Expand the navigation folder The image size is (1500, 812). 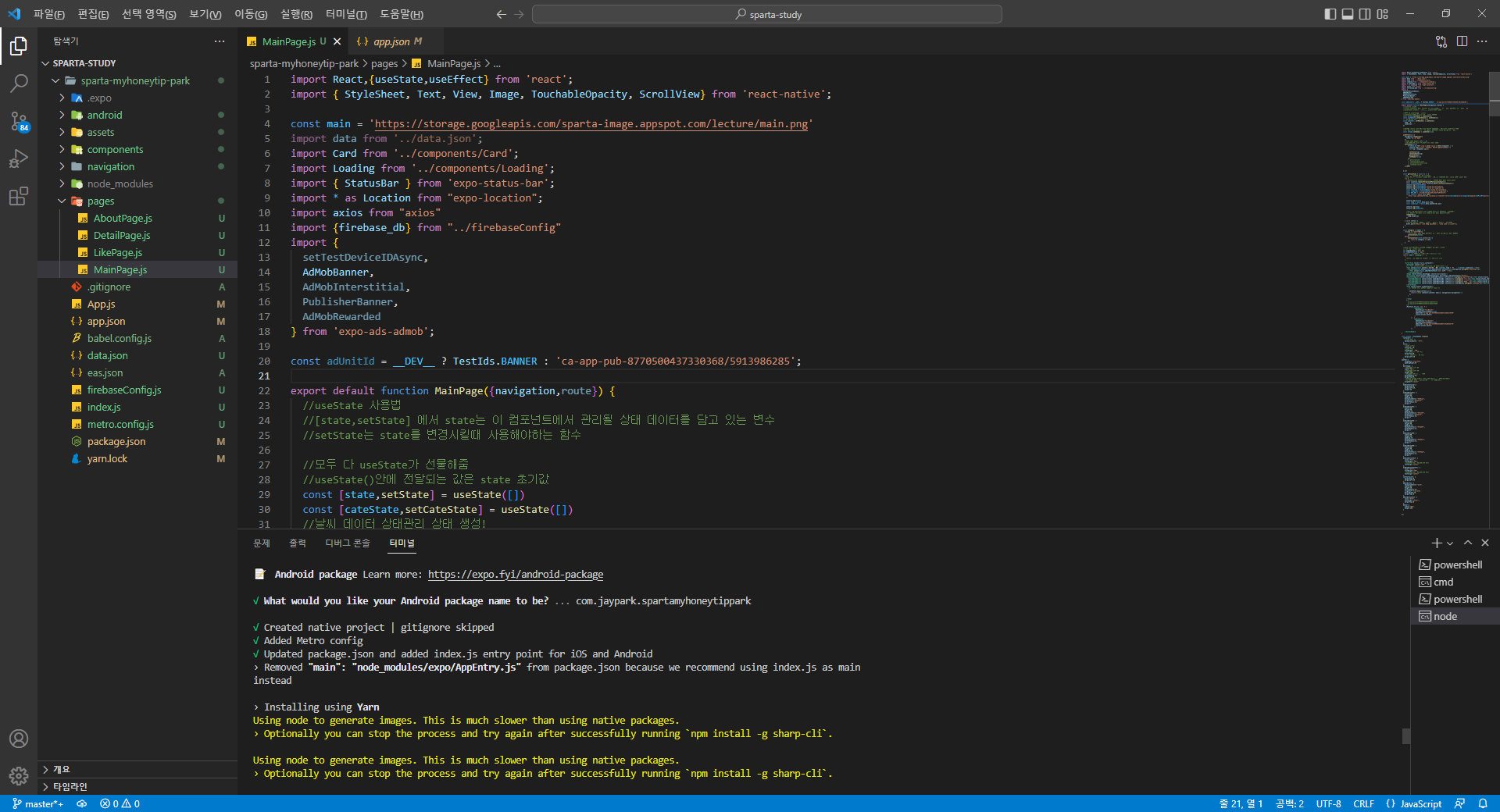tap(137, 166)
